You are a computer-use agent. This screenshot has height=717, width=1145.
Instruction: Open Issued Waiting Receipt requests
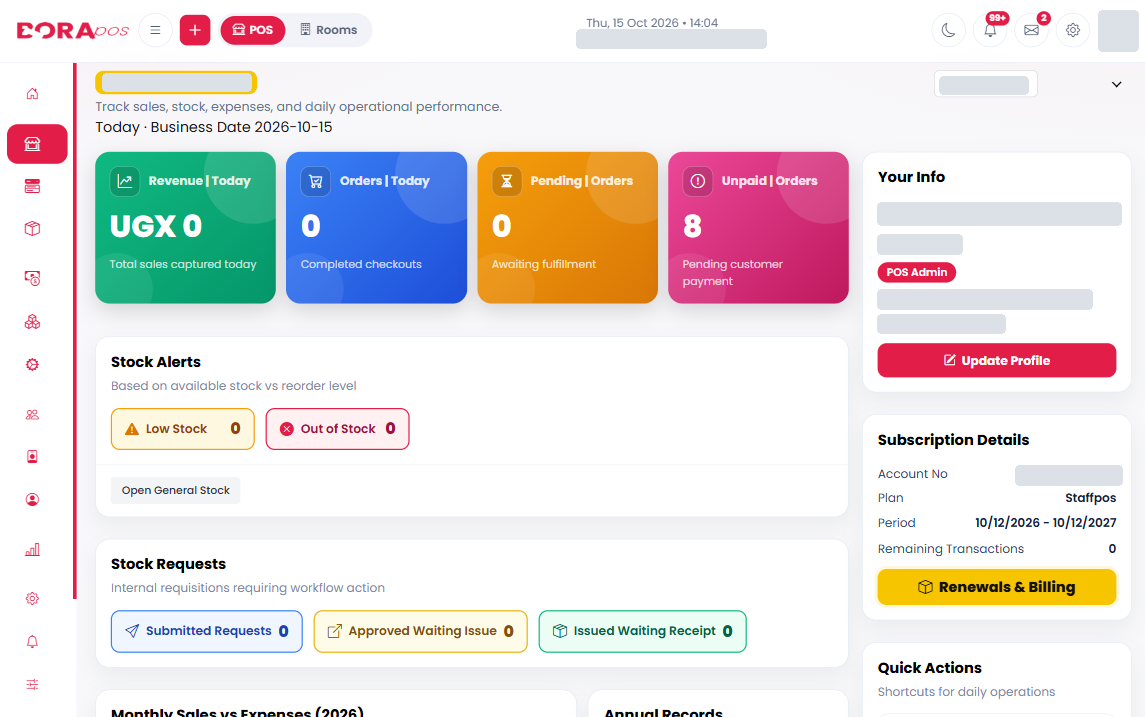point(643,631)
